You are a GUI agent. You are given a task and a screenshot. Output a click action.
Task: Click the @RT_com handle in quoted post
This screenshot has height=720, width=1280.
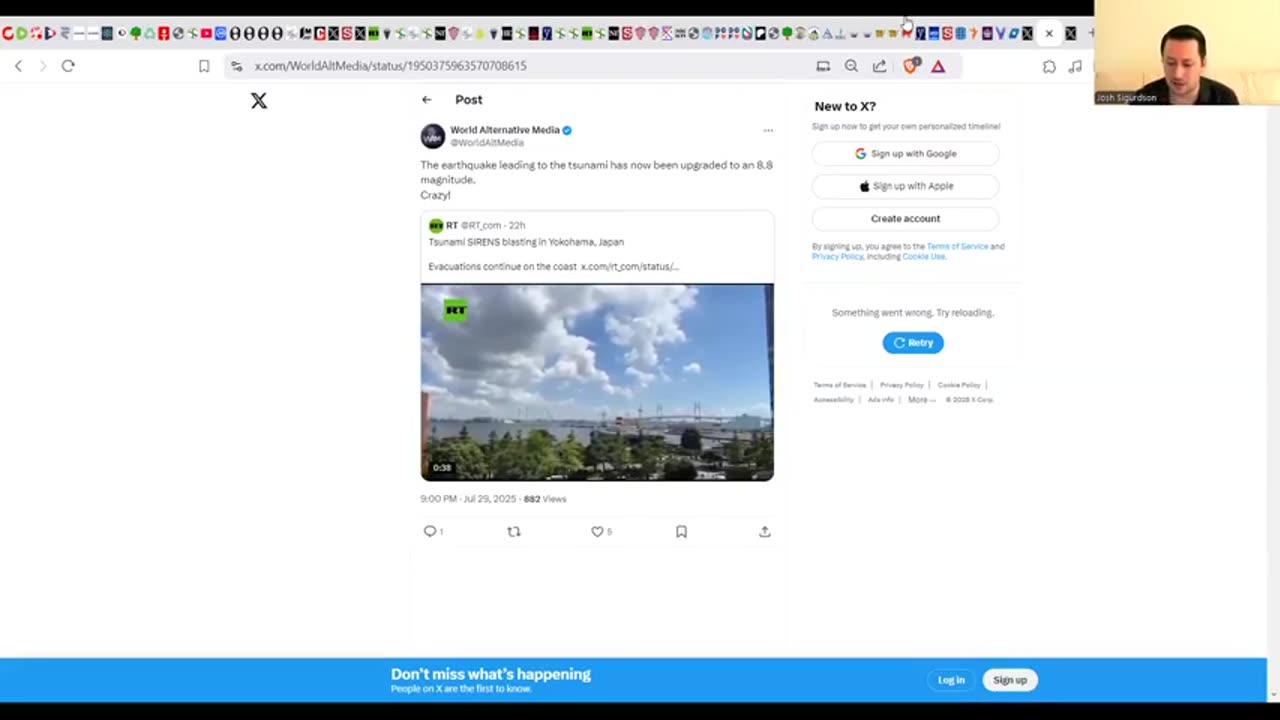point(480,226)
